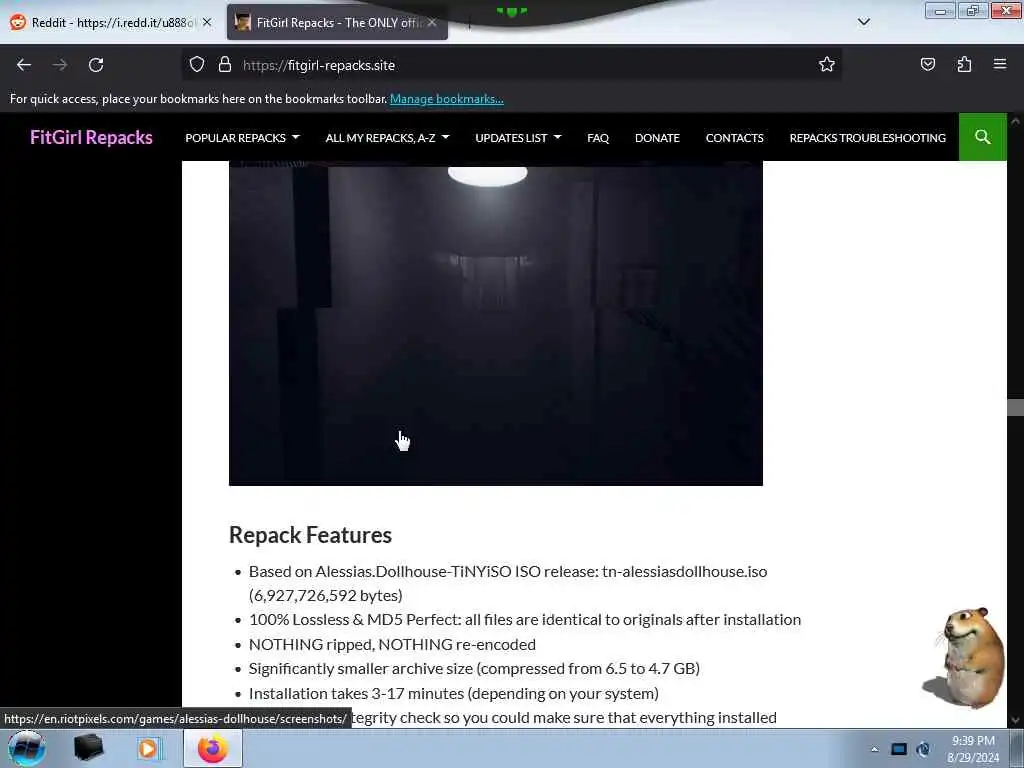Open the monitor tray icon
The image size is (1024, 768).
point(899,749)
